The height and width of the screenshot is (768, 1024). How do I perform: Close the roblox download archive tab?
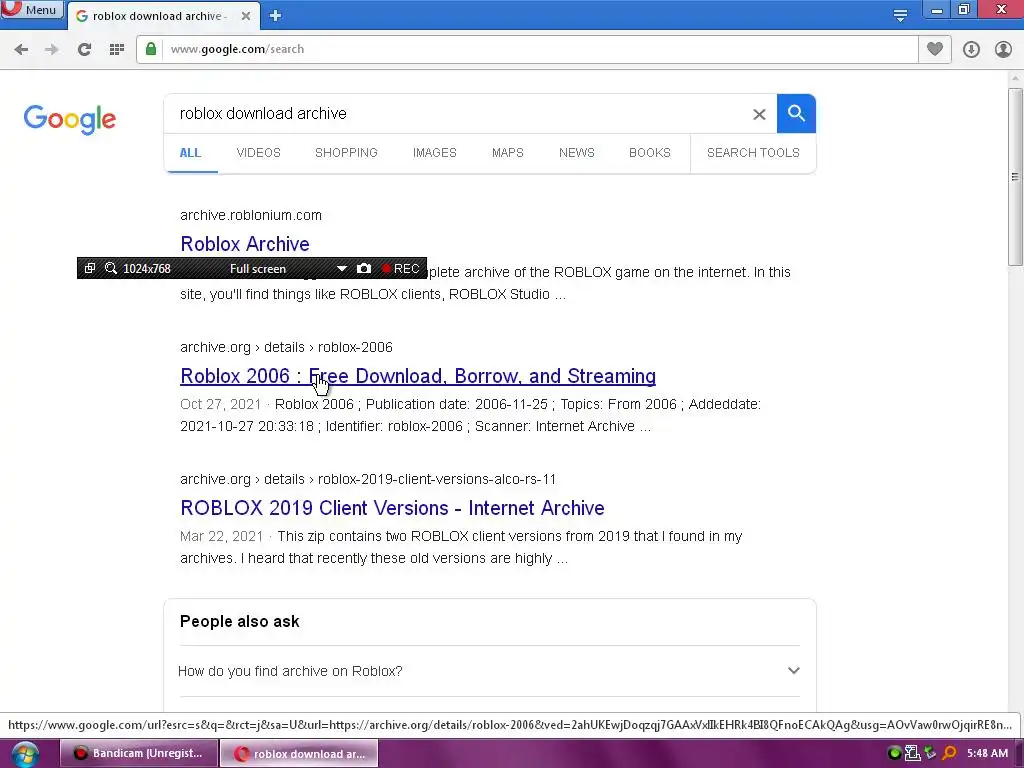(x=246, y=16)
